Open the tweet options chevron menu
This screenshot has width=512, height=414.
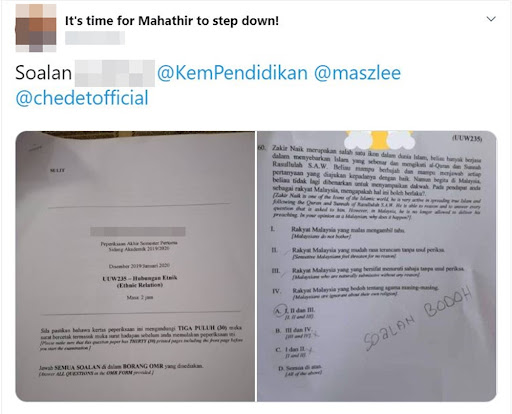point(491,19)
